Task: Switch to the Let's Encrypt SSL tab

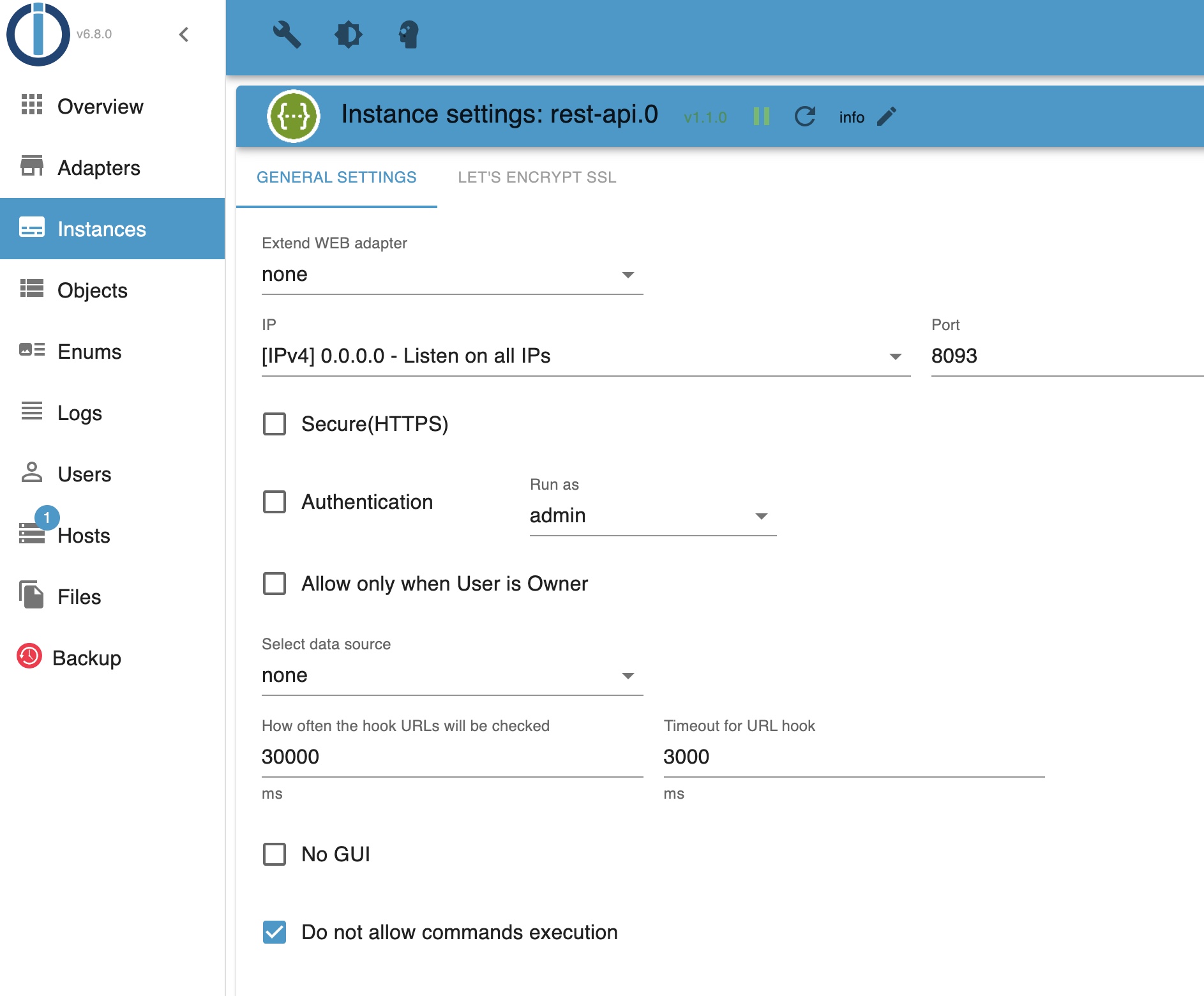Action: click(537, 177)
